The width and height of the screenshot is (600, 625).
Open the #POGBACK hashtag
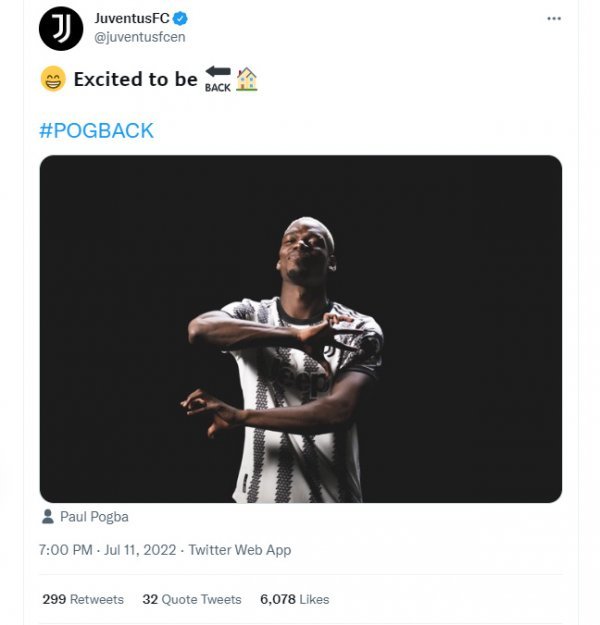tap(96, 131)
